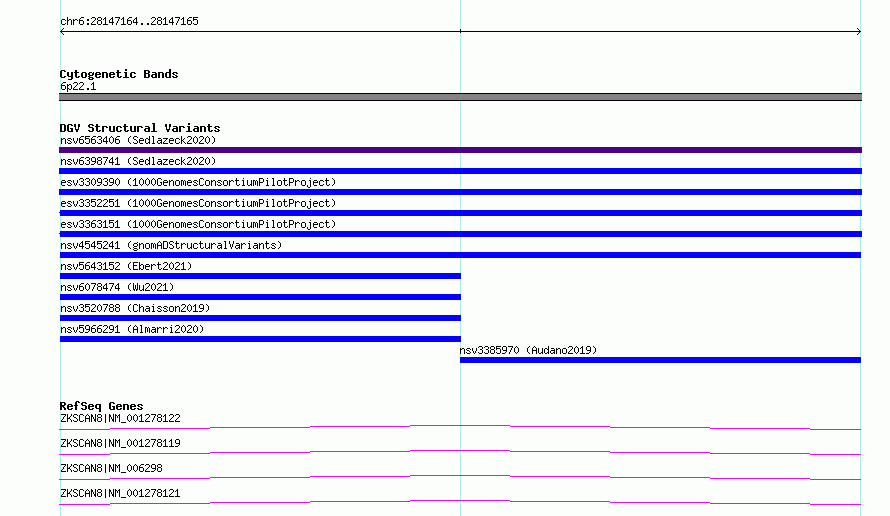Click the blue nsv4545241 variant bar
Image resolution: width=890 pixels, height=516 pixels.
point(460,255)
